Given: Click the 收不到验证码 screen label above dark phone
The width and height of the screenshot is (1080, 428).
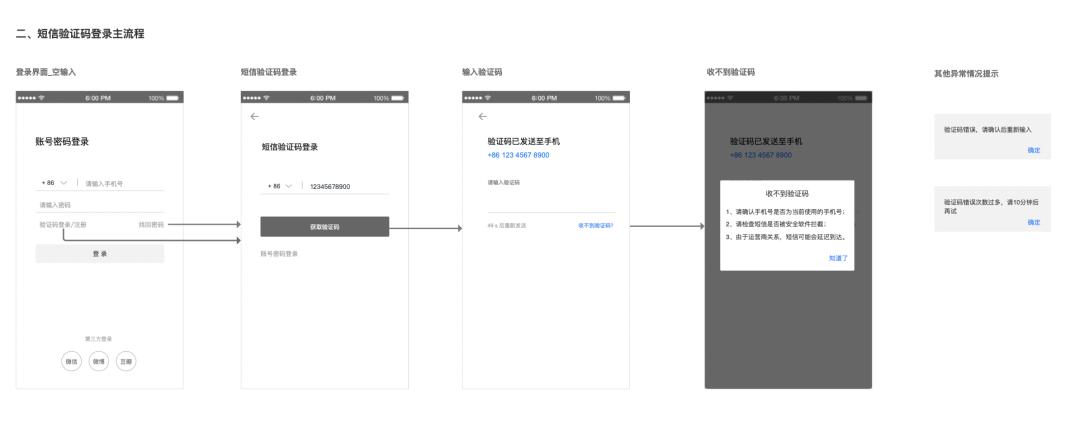Looking at the screenshot, I should point(730,72).
